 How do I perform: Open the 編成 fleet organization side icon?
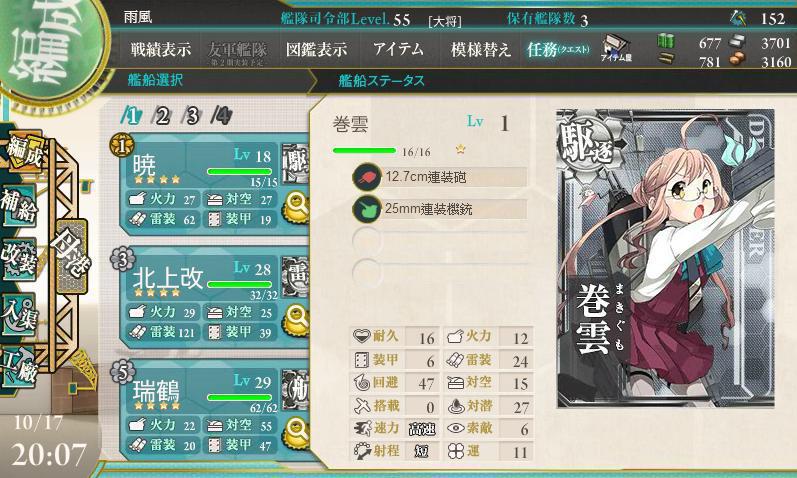[x=24, y=154]
